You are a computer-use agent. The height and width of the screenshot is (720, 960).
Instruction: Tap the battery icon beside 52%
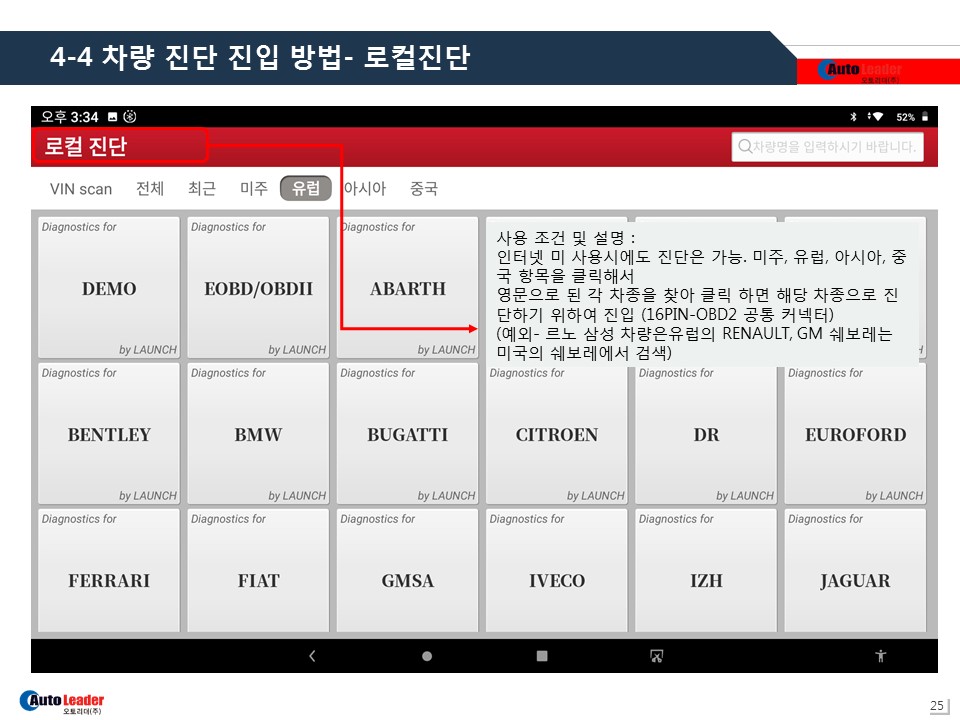click(924, 116)
